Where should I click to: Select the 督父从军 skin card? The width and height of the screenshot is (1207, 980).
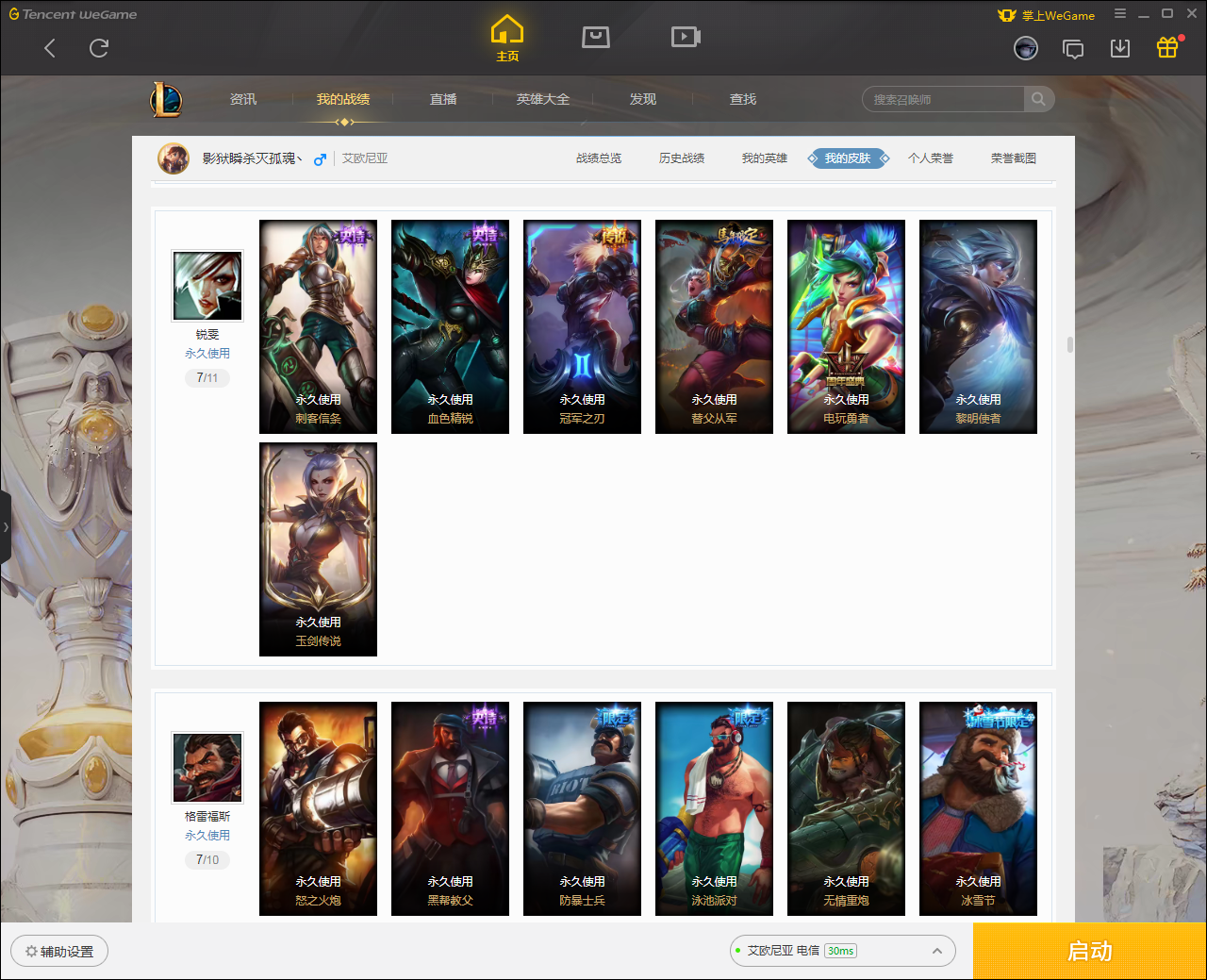click(714, 326)
